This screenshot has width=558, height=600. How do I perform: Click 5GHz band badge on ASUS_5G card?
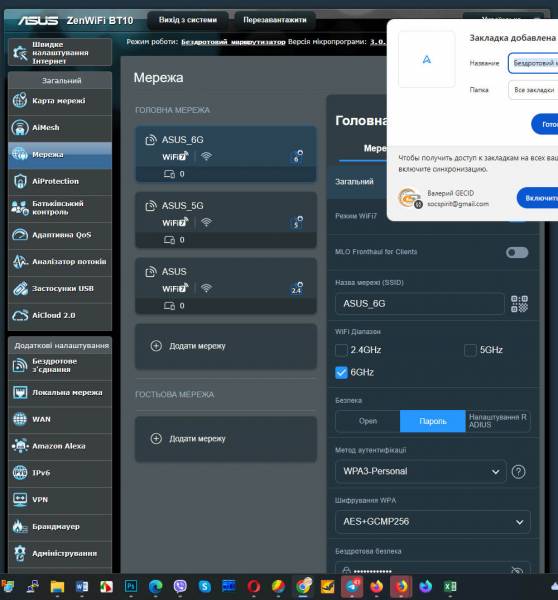point(297,223)
